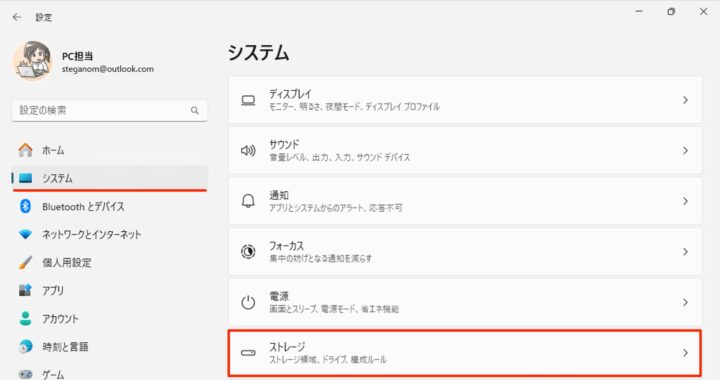Click the Display monitor icon
Image resolution: width=720 pixels, height=380 pixels.
pos(248,100)
